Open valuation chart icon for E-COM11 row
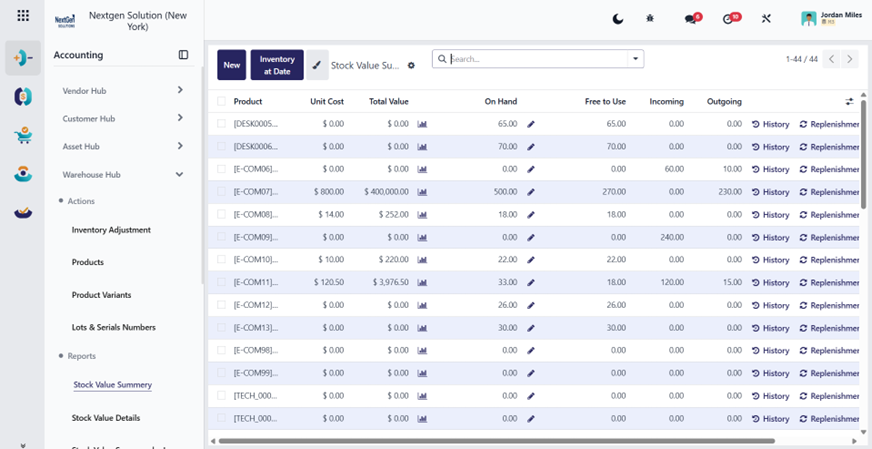872x449 pixels. click(422, 283)
